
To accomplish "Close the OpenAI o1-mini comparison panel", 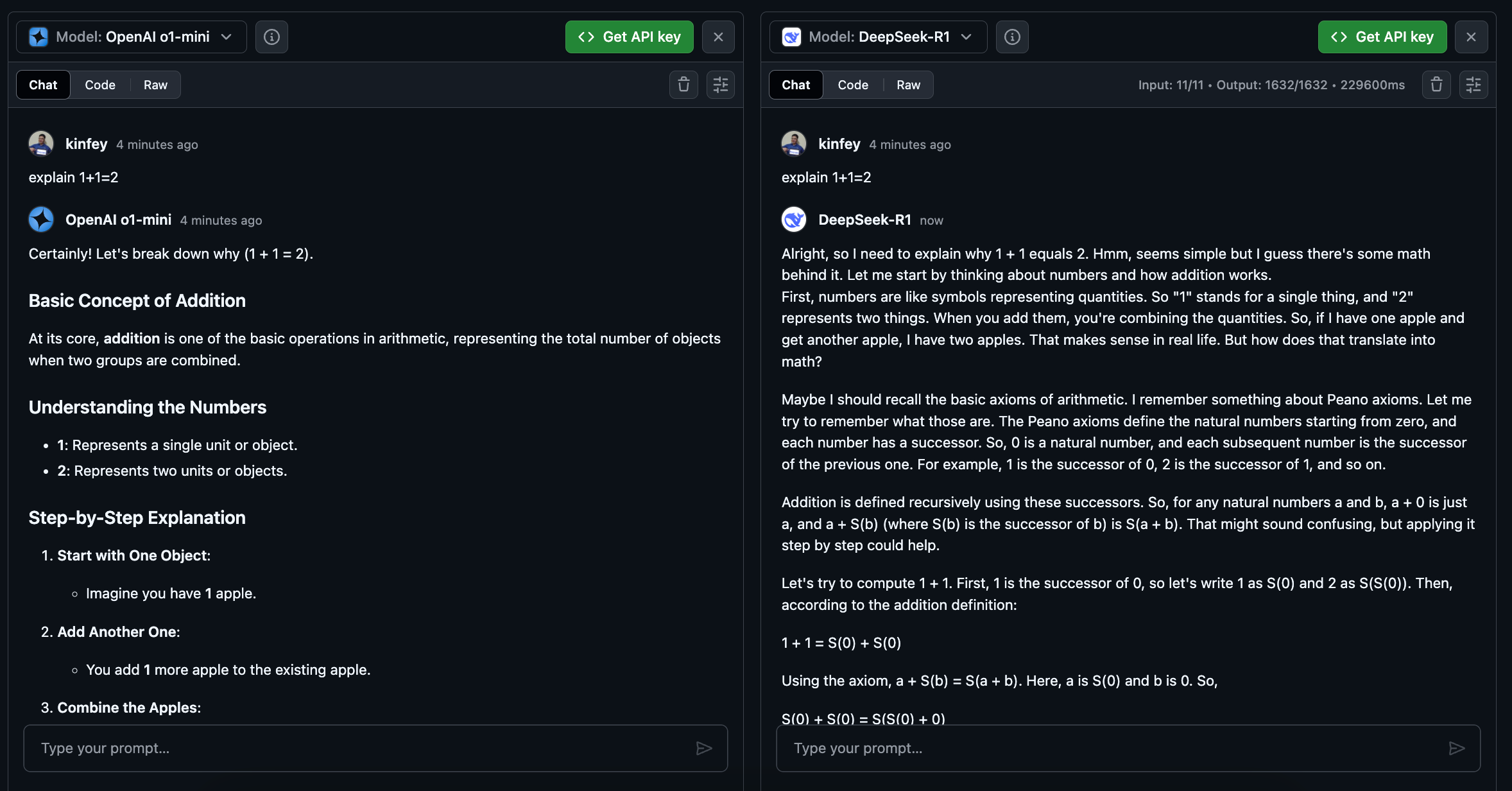I will tap(718, 37).
